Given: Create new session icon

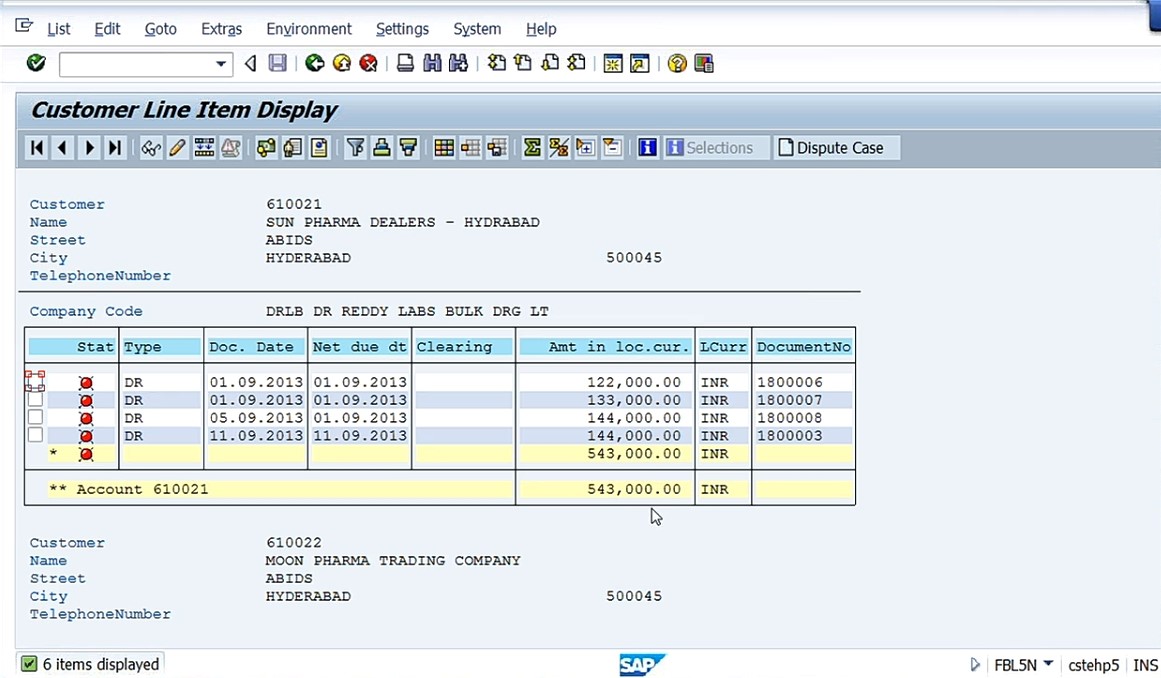Looking at the screenshot, I should pyautogui.click(x=613, y=63).
